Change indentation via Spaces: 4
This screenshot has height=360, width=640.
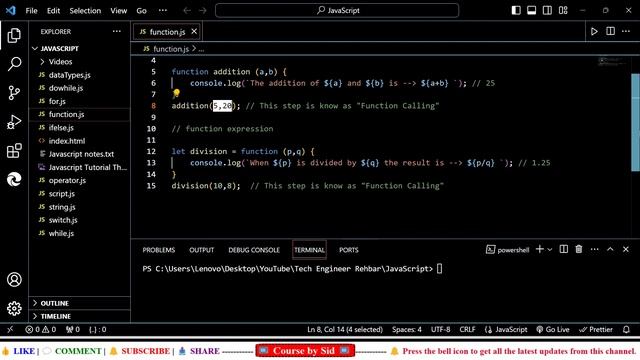(407, 329)
